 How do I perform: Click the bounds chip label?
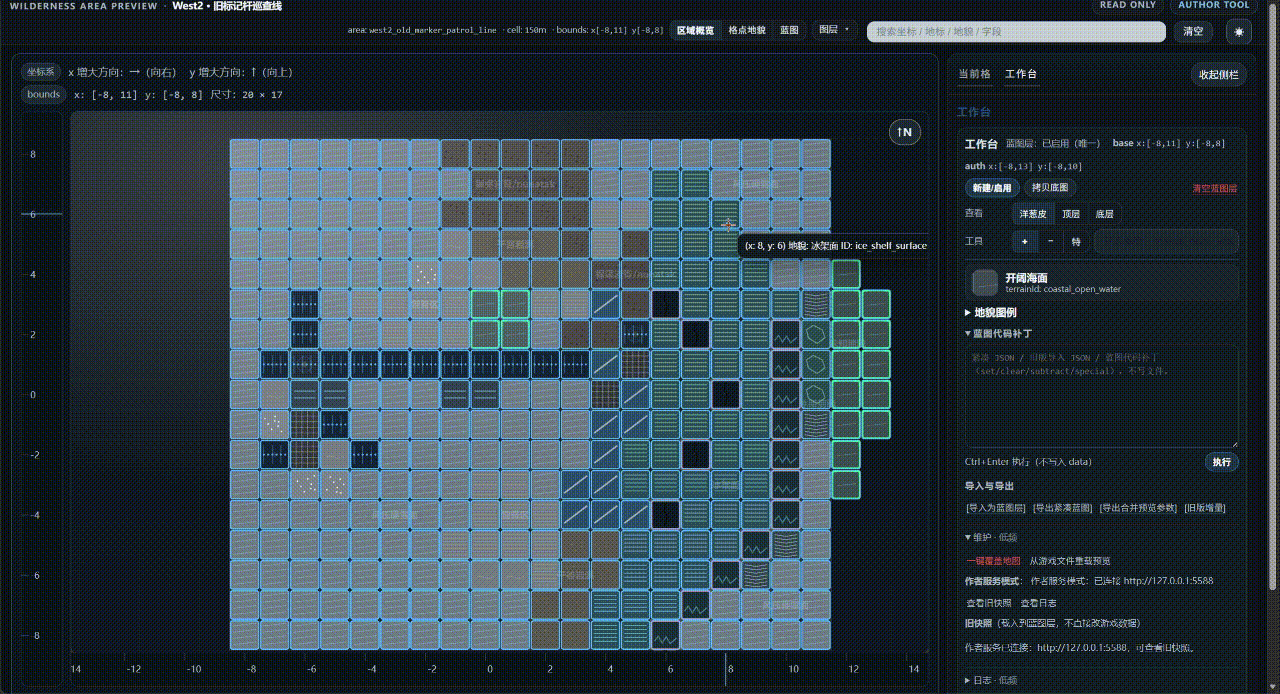[44, 95]
